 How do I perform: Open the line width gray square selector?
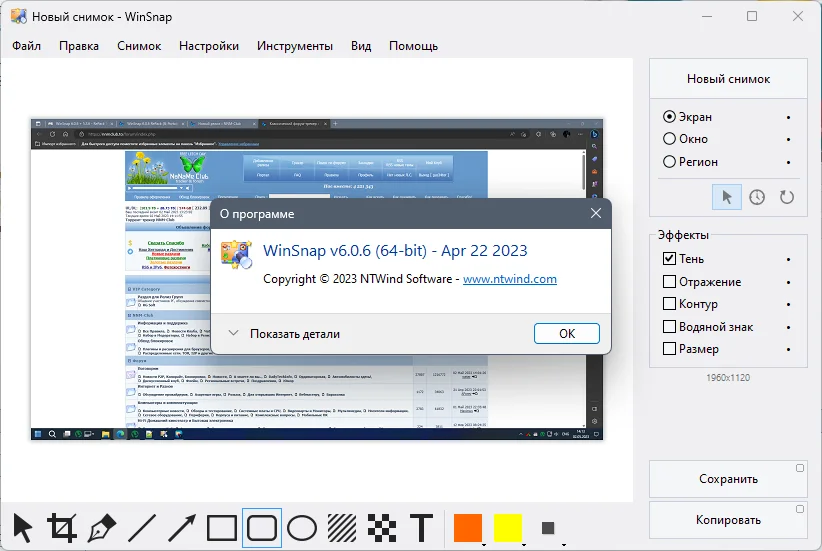tap(548, 527)
